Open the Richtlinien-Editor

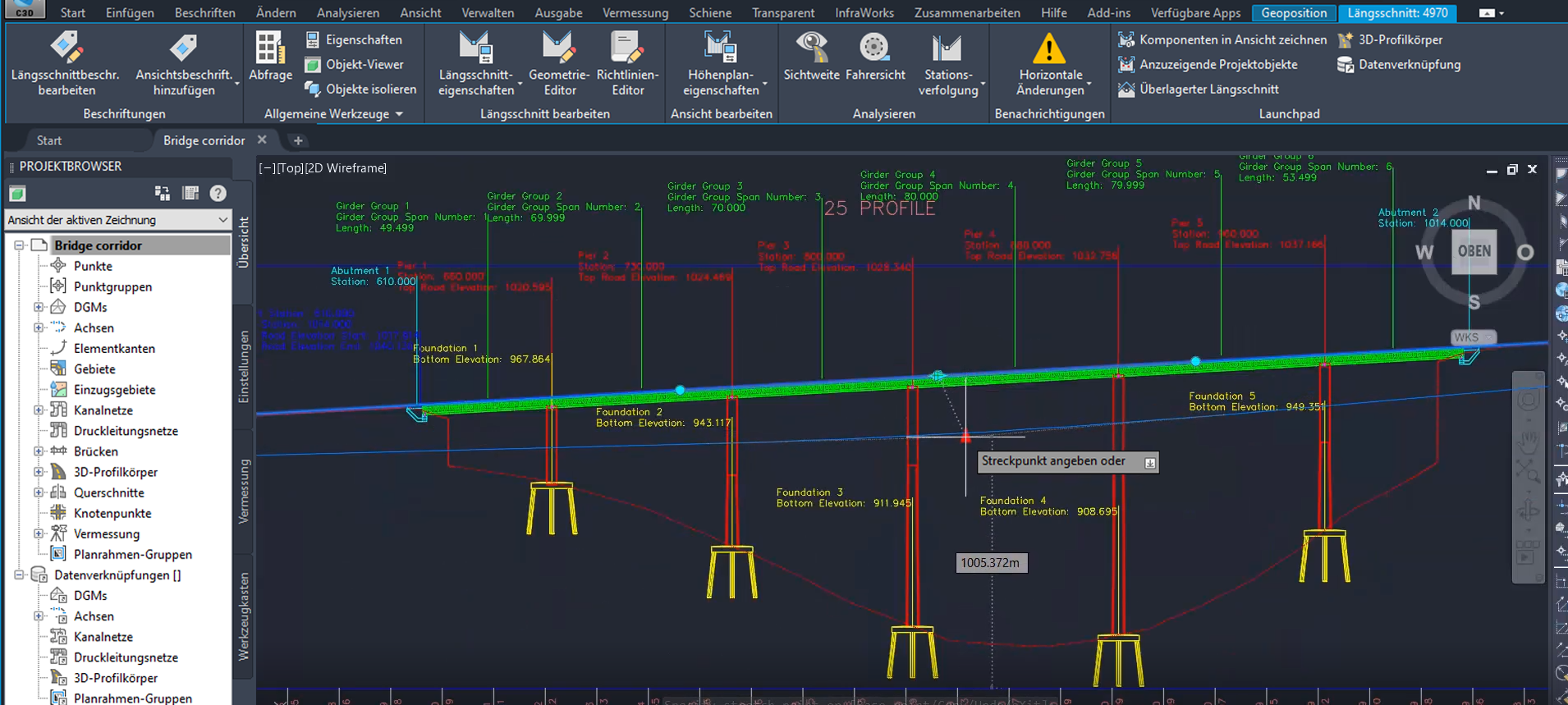627,64
